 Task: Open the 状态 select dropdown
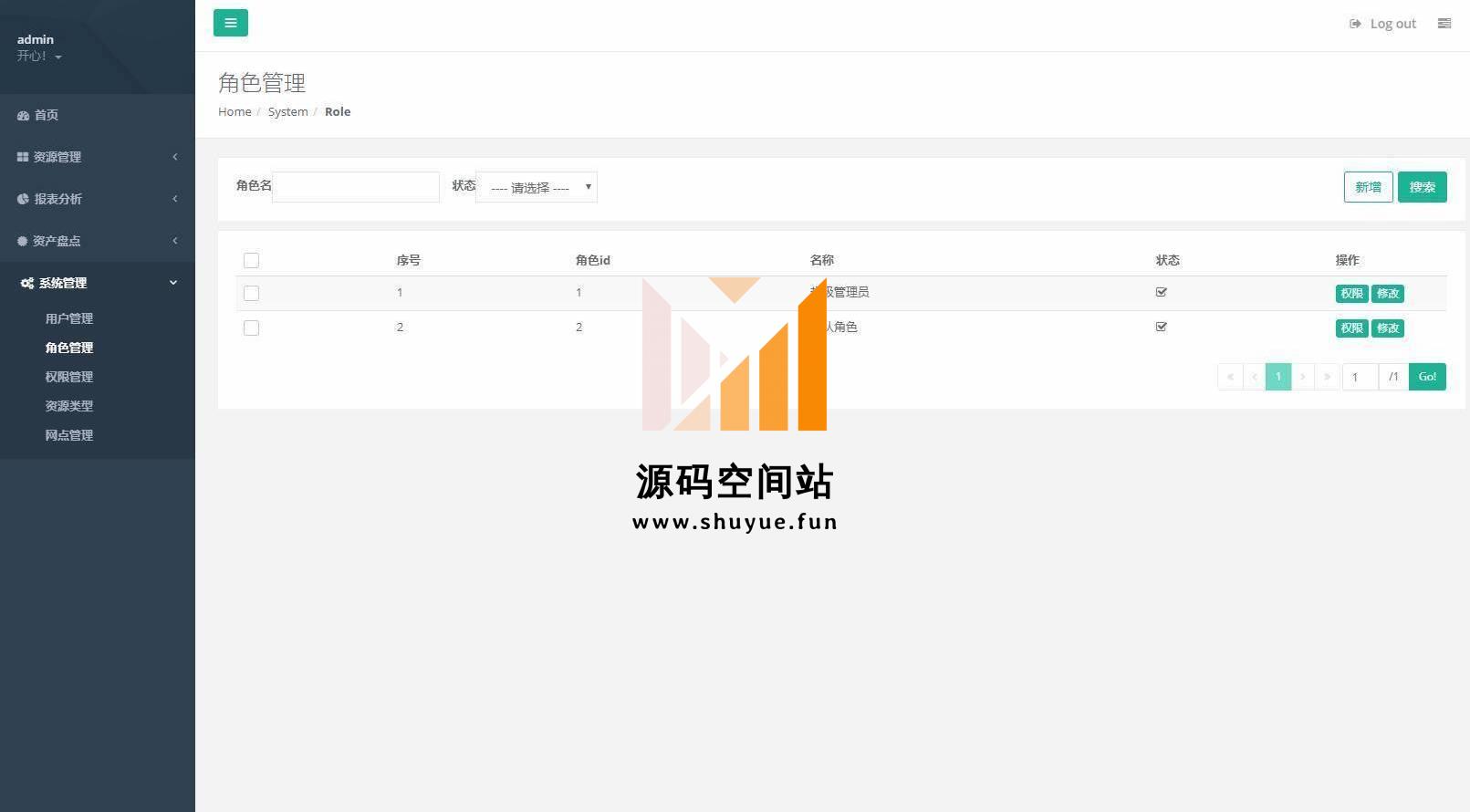(x=537, y=187)
